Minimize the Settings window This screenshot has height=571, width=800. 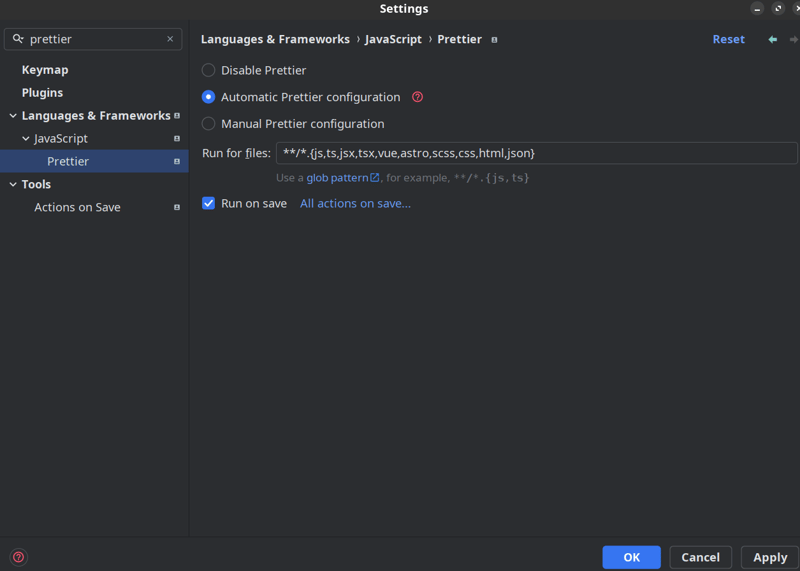(757, 9)
